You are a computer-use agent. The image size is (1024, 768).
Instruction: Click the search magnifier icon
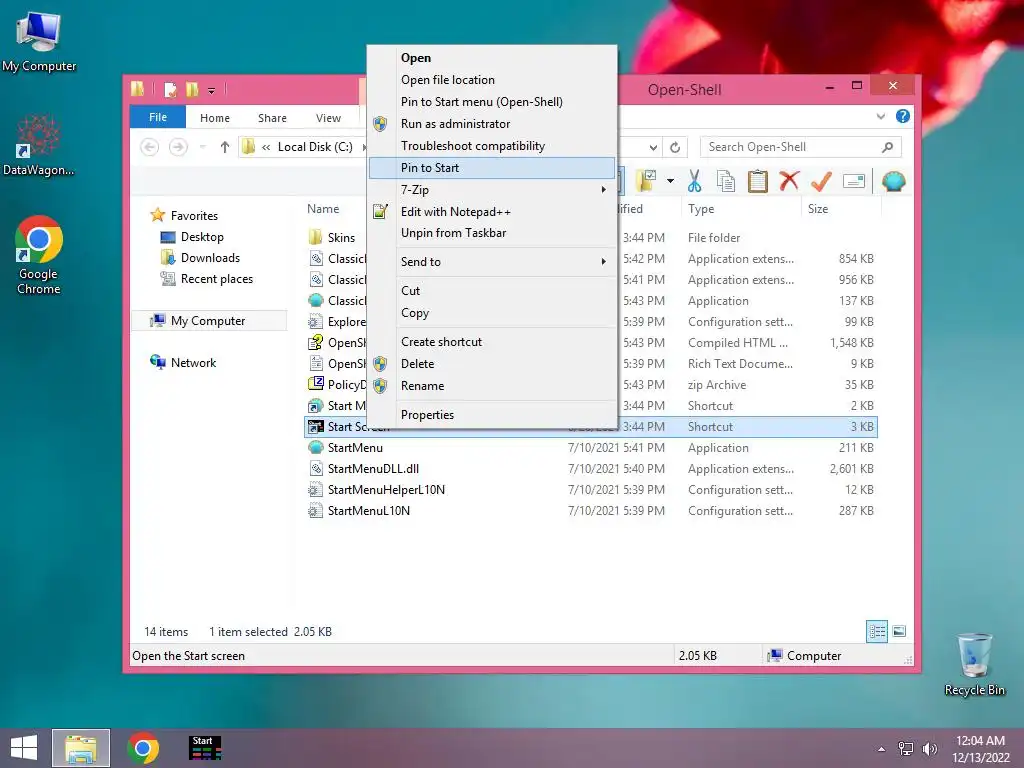887,147
